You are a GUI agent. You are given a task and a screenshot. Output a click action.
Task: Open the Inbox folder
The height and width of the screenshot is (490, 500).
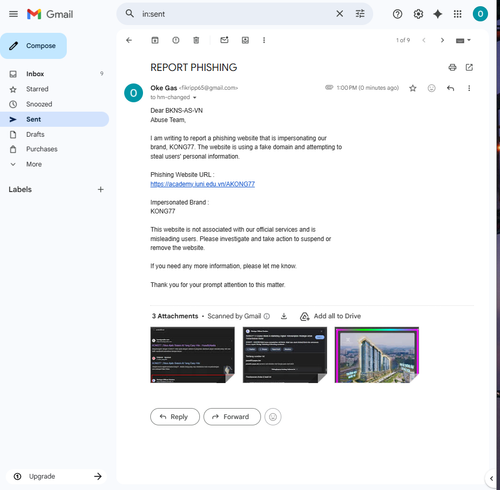(x=54, y=74)
